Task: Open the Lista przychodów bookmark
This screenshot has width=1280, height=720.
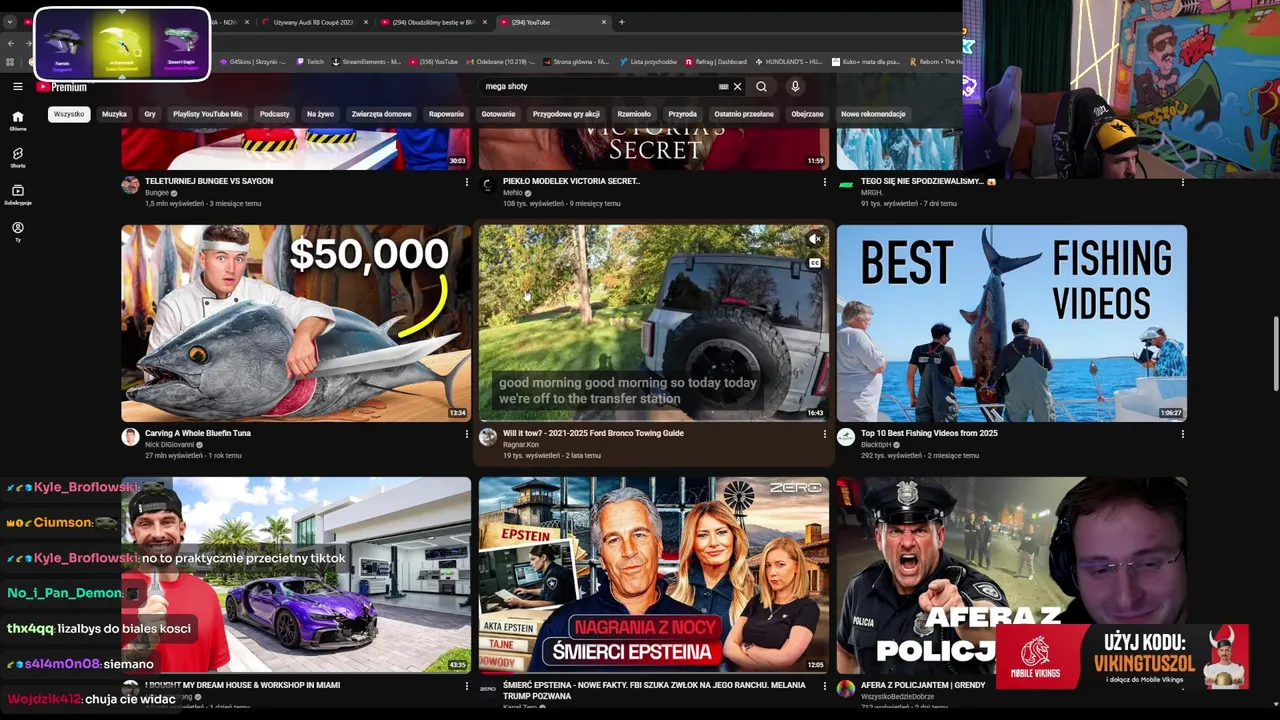Action: point(648,62)
